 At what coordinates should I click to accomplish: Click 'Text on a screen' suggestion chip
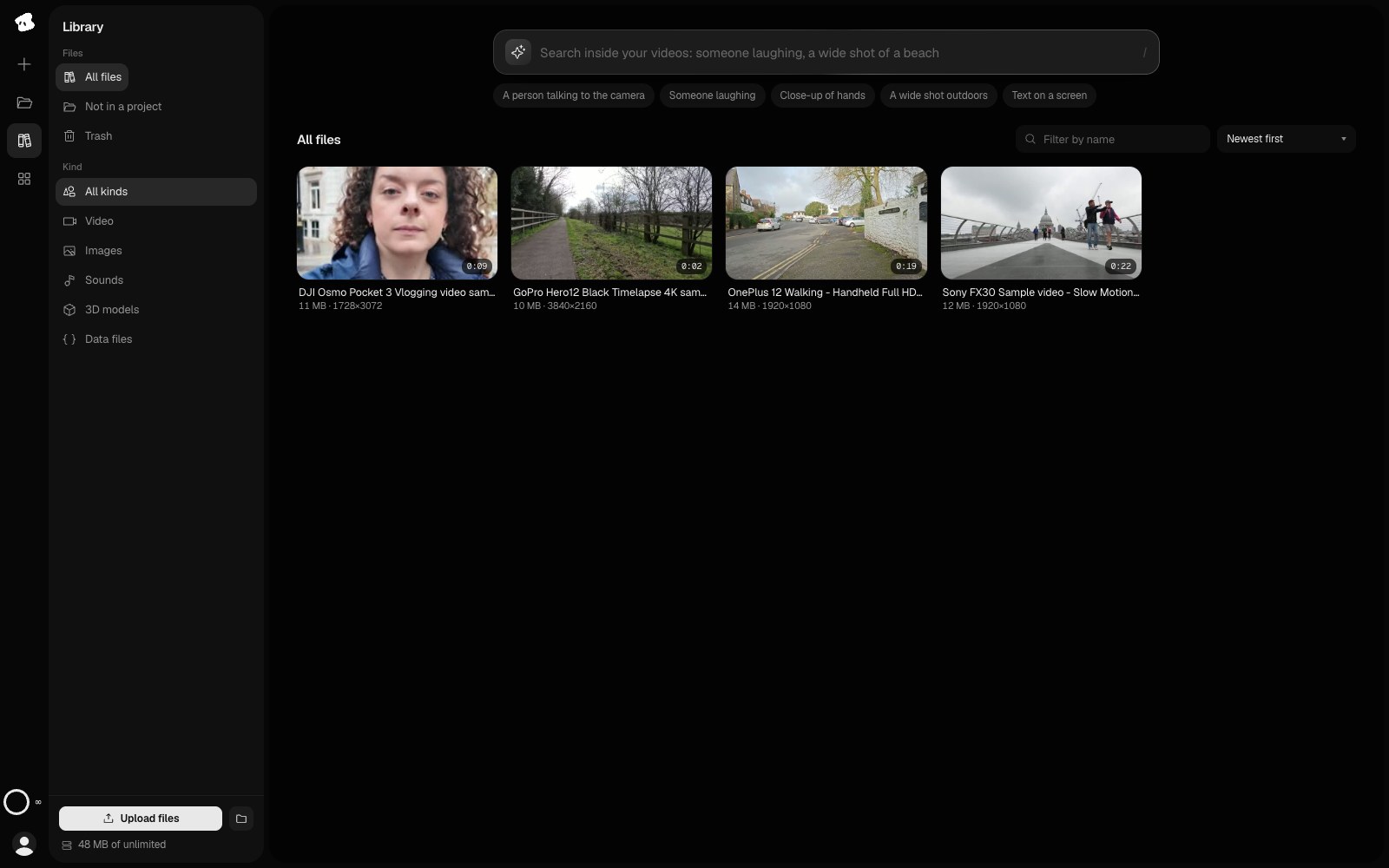click(x=1049, y=95)
